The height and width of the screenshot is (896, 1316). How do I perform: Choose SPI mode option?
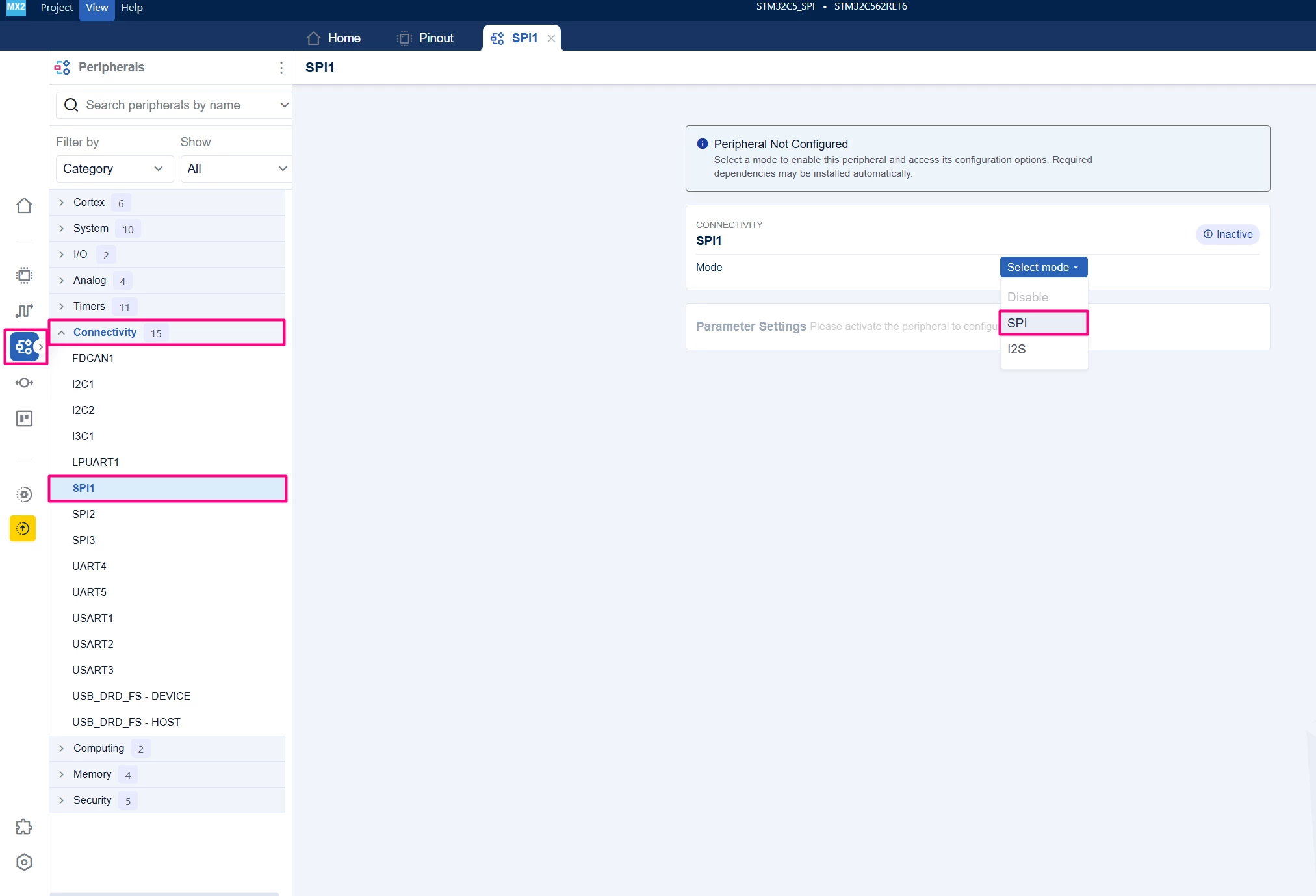pyautogui.click(x=1044, y=324)
